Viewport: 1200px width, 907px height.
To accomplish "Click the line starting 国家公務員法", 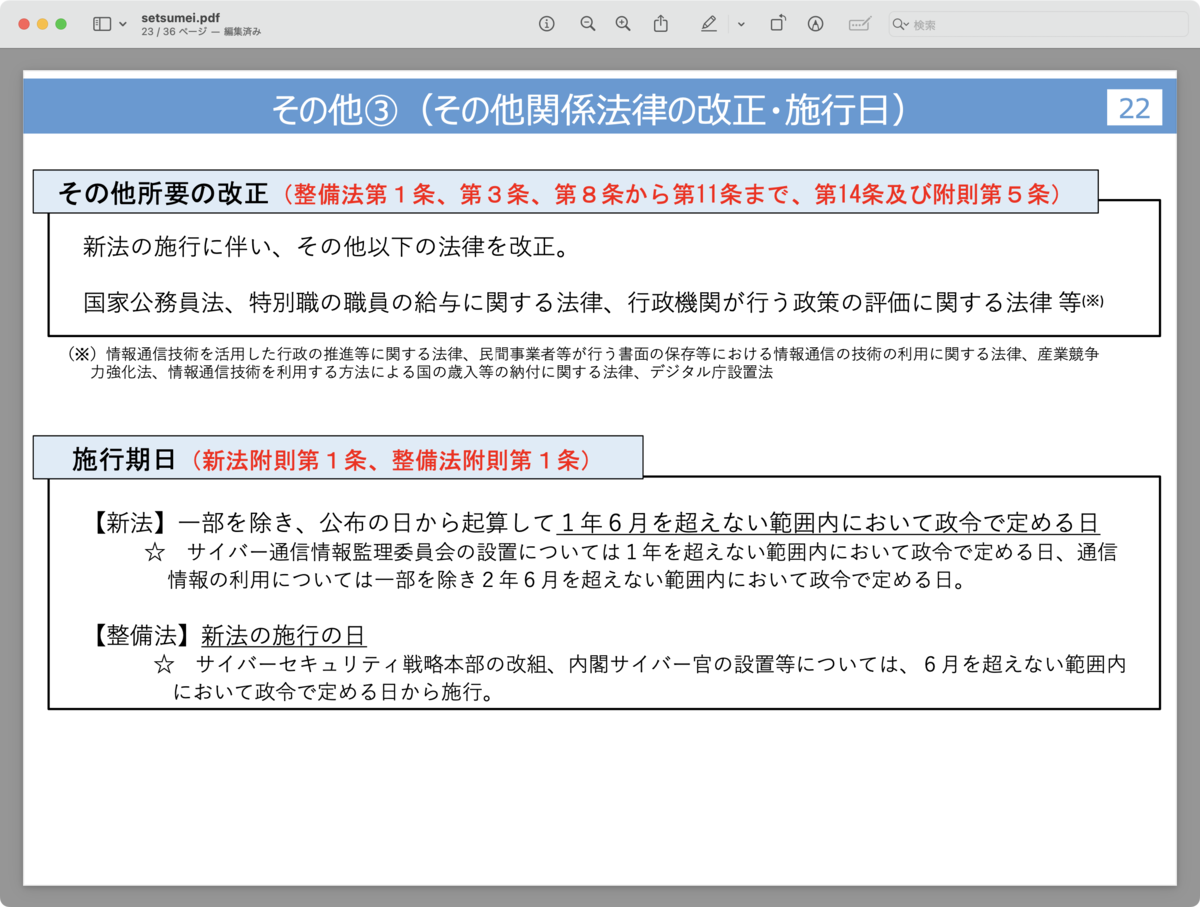I will pos(593,301).
